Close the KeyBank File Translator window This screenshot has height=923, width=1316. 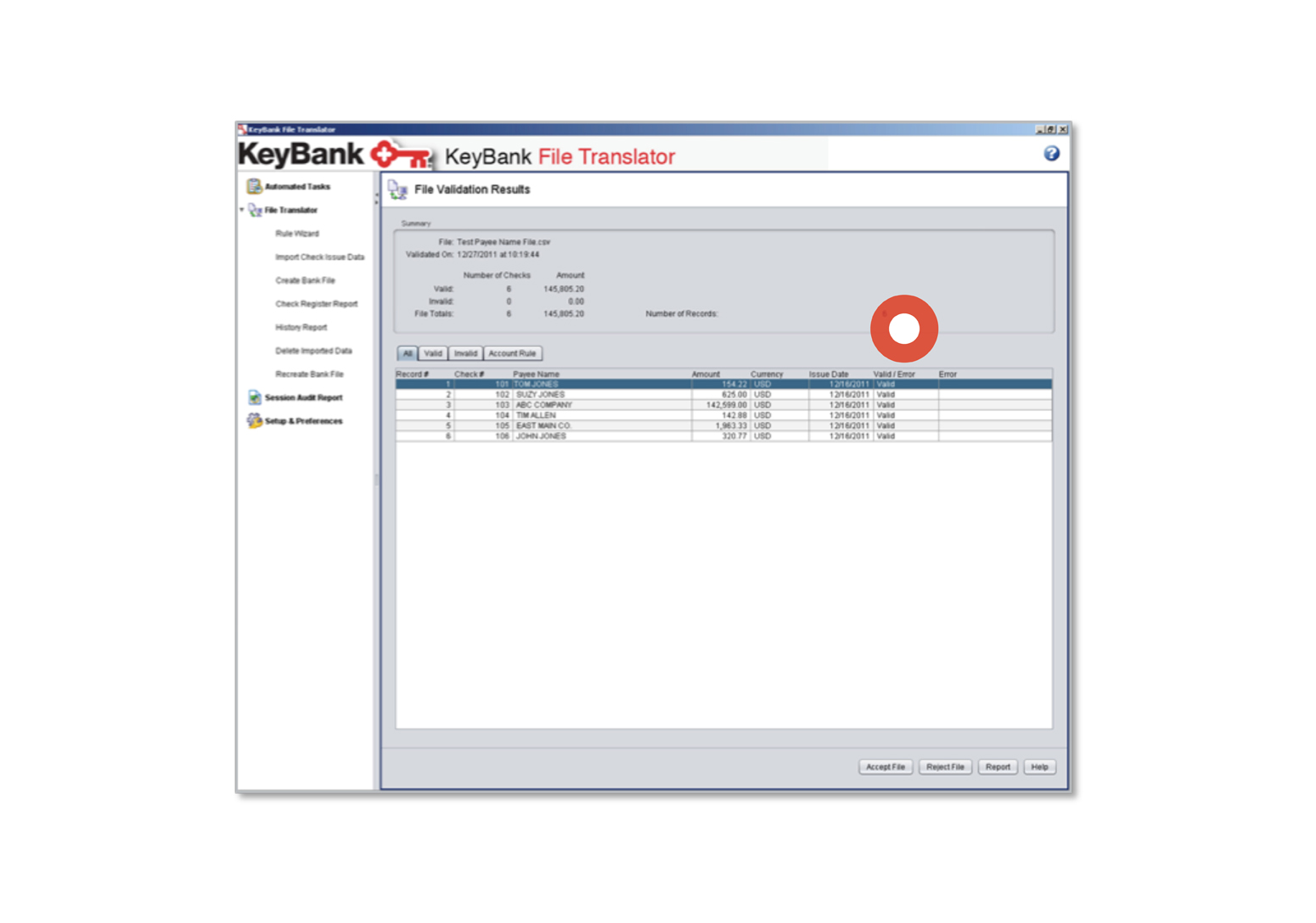pyautogui.click(x=1062, y=130)
